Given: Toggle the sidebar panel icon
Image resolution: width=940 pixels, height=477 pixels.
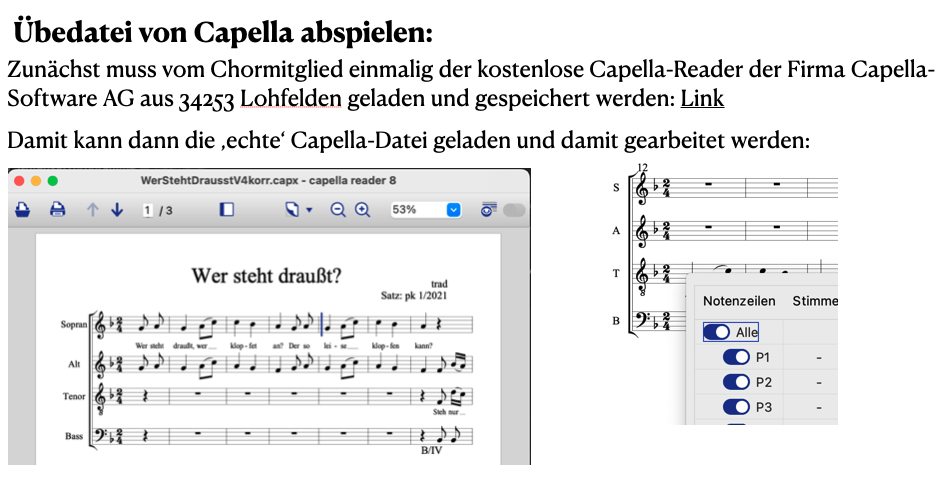Looking at the screenshot, I should click(227, 210).
